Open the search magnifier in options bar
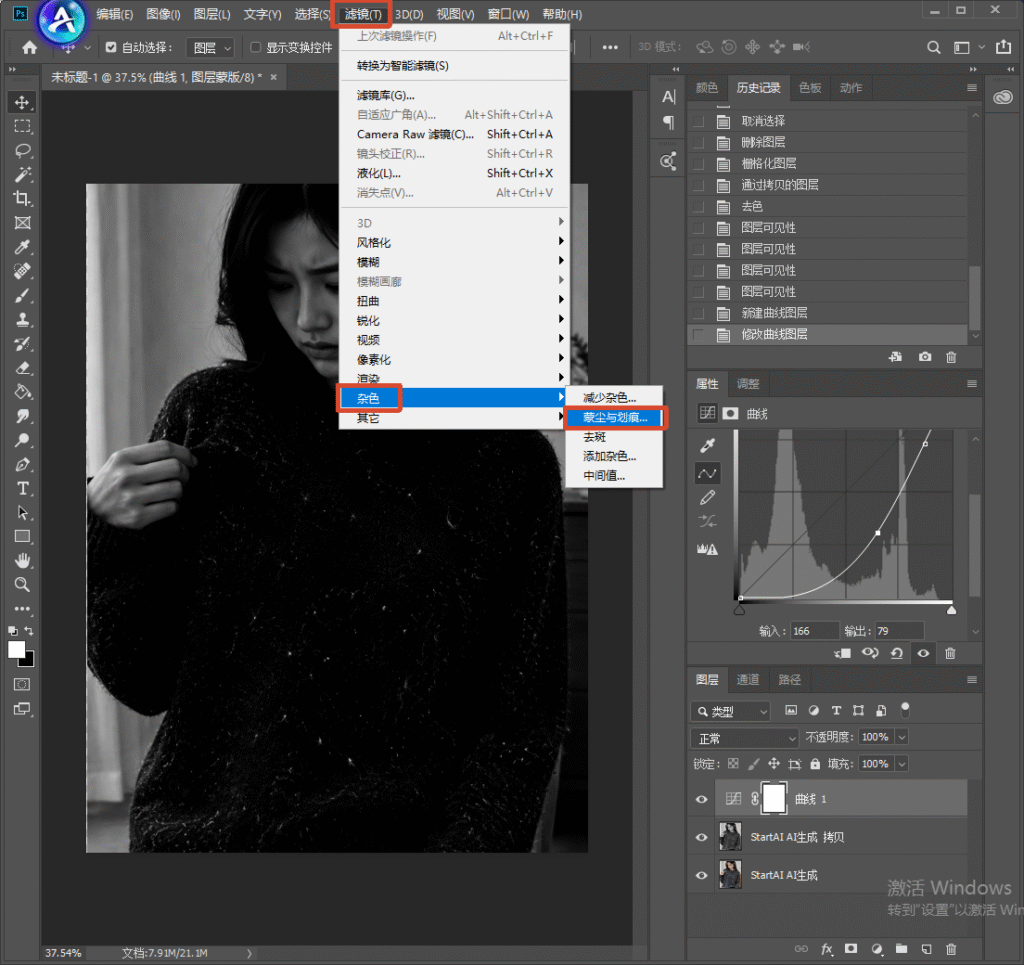 (x=934, y=47)
